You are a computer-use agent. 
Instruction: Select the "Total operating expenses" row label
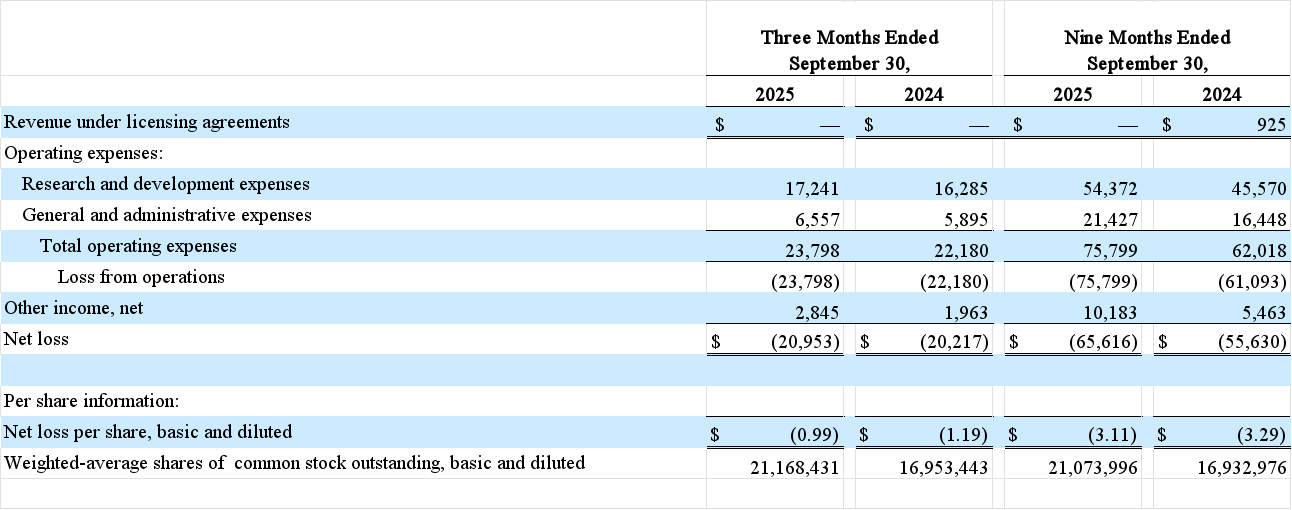pos(138,246)
